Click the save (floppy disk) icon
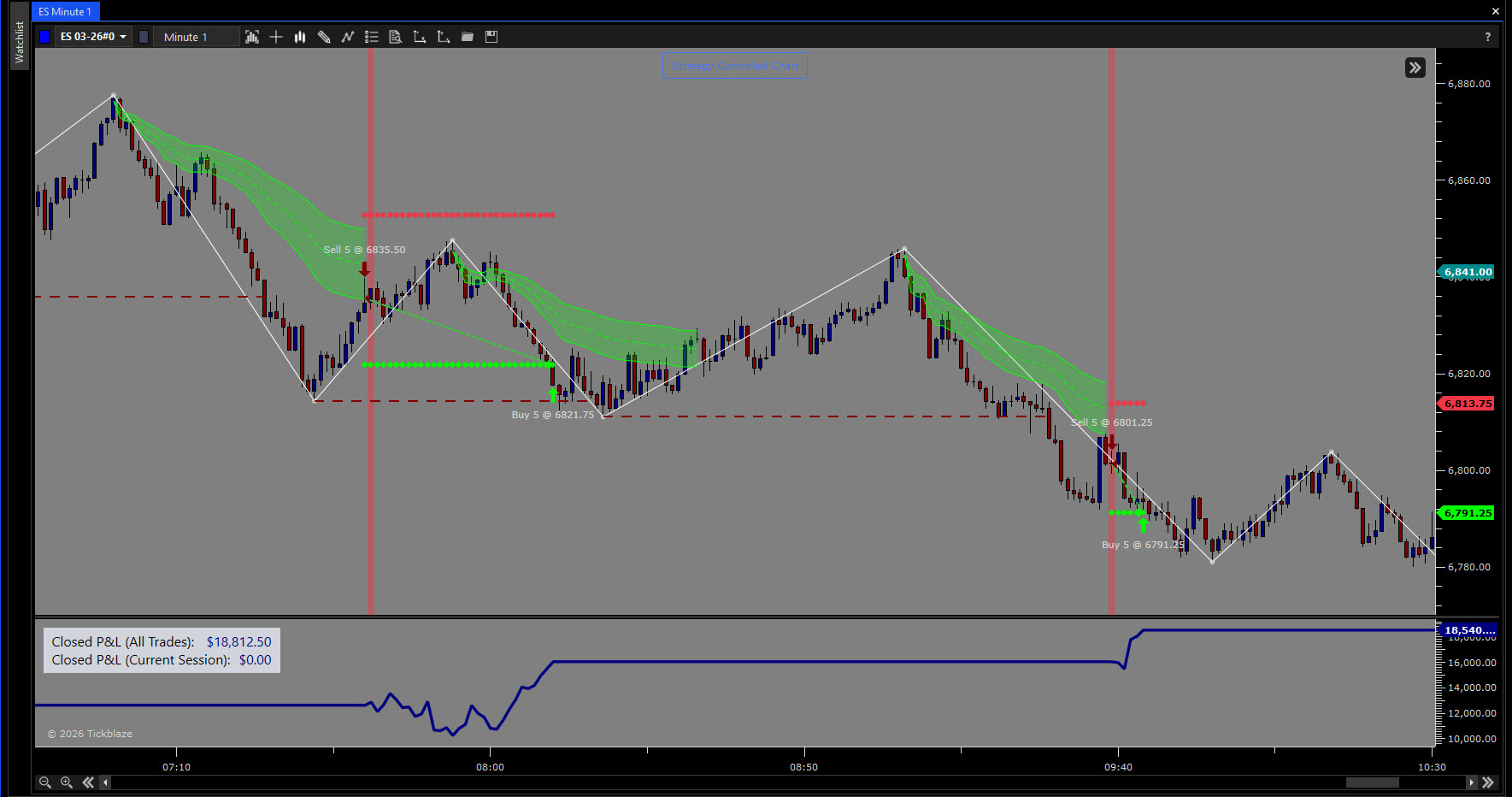 coord(491,37)
